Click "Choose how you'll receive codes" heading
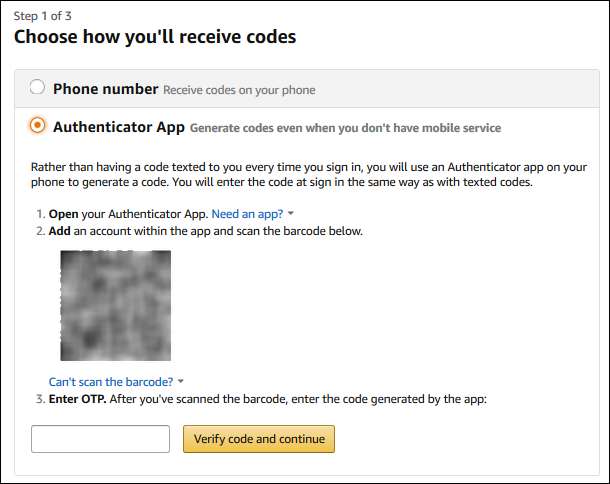 154,38
